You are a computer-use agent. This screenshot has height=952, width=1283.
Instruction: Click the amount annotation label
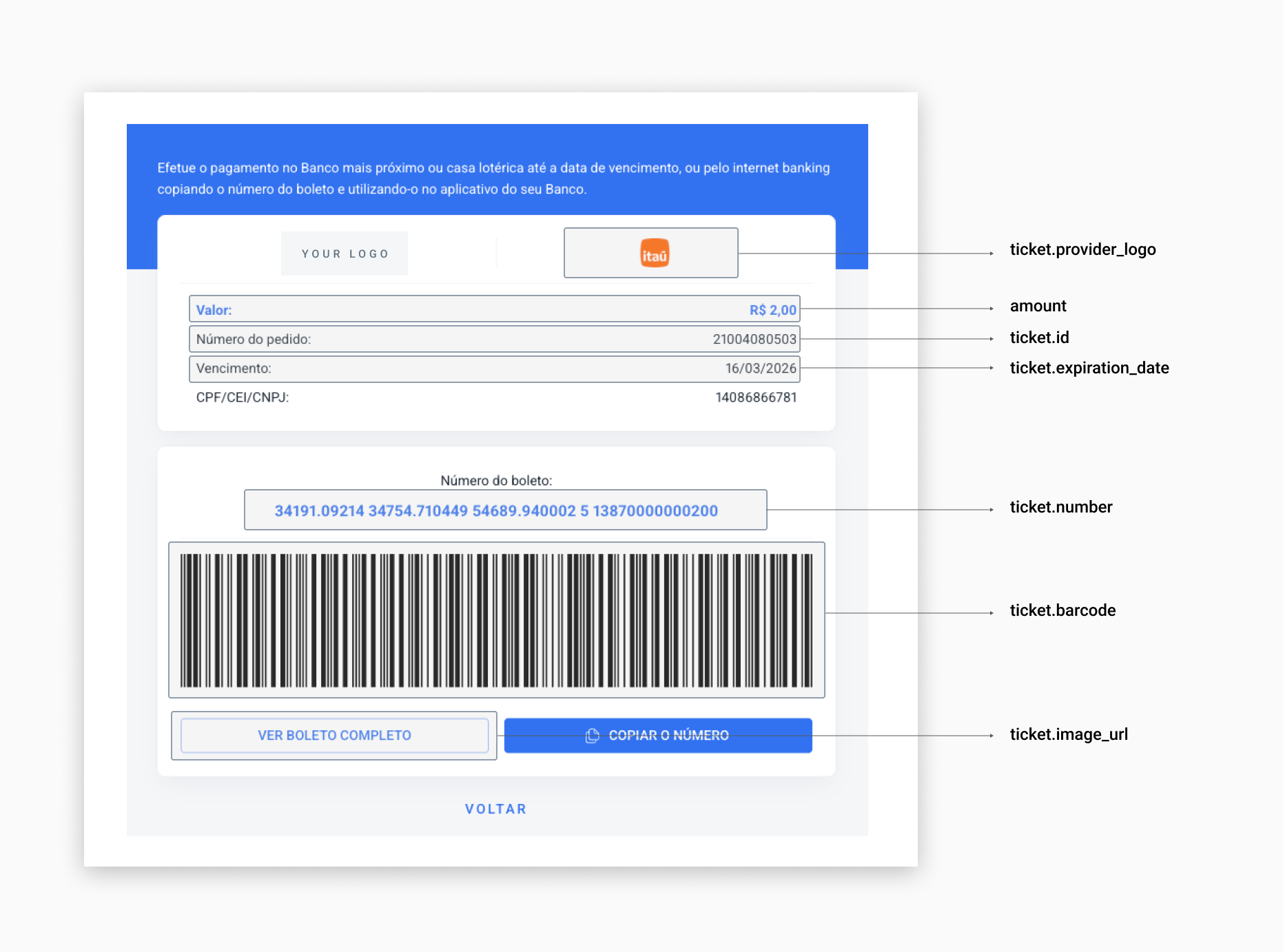[x=1037, y=306]
